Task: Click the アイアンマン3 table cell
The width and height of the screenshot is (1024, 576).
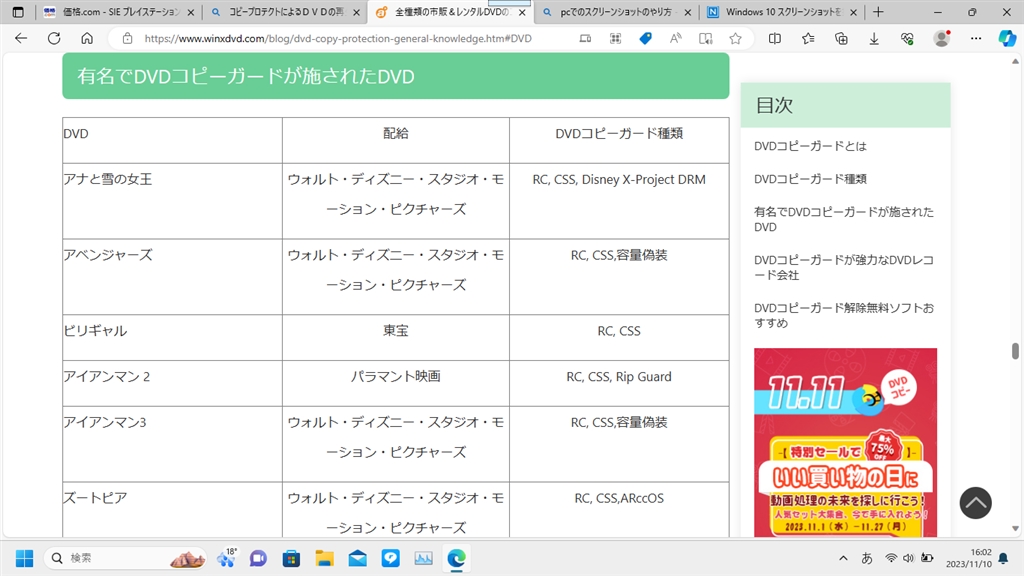Action: tap(172, 444)
